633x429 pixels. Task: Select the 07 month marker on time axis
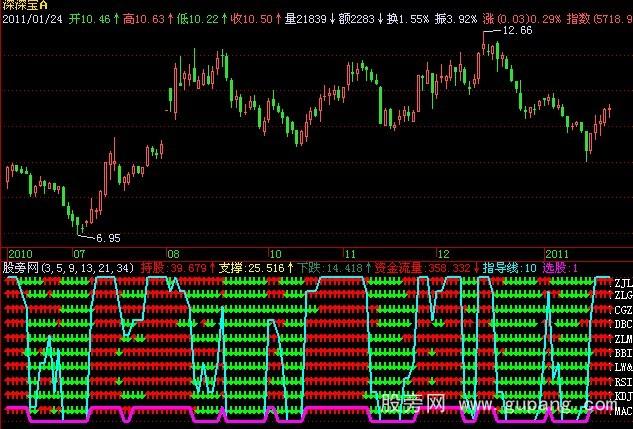[76, 253]
